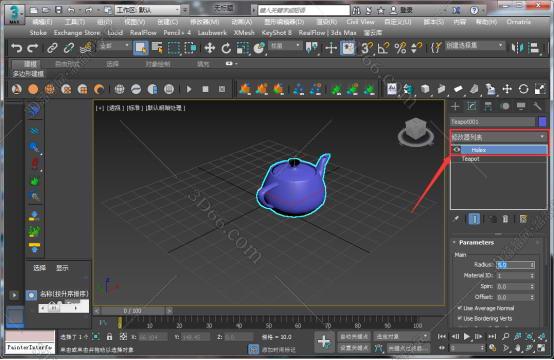
Task: Open the Civil View menu
Action: point(360,22)
